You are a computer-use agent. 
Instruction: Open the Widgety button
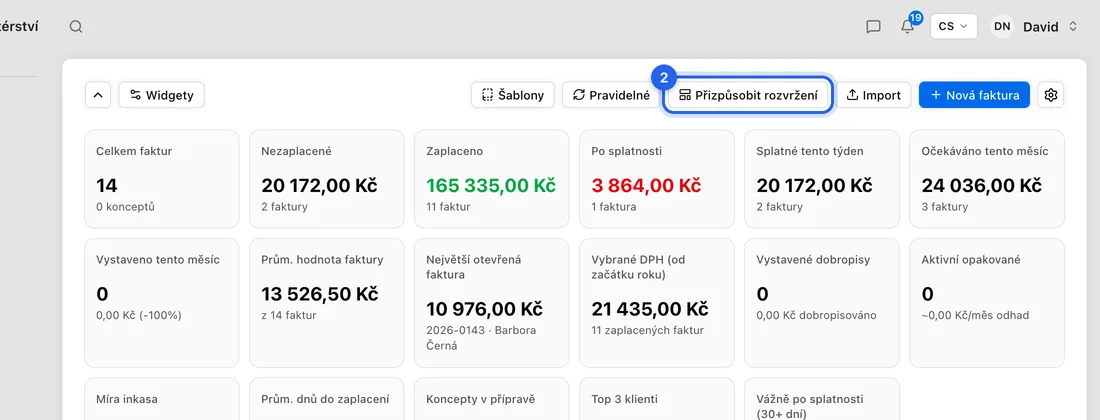[x=161, y=95]
